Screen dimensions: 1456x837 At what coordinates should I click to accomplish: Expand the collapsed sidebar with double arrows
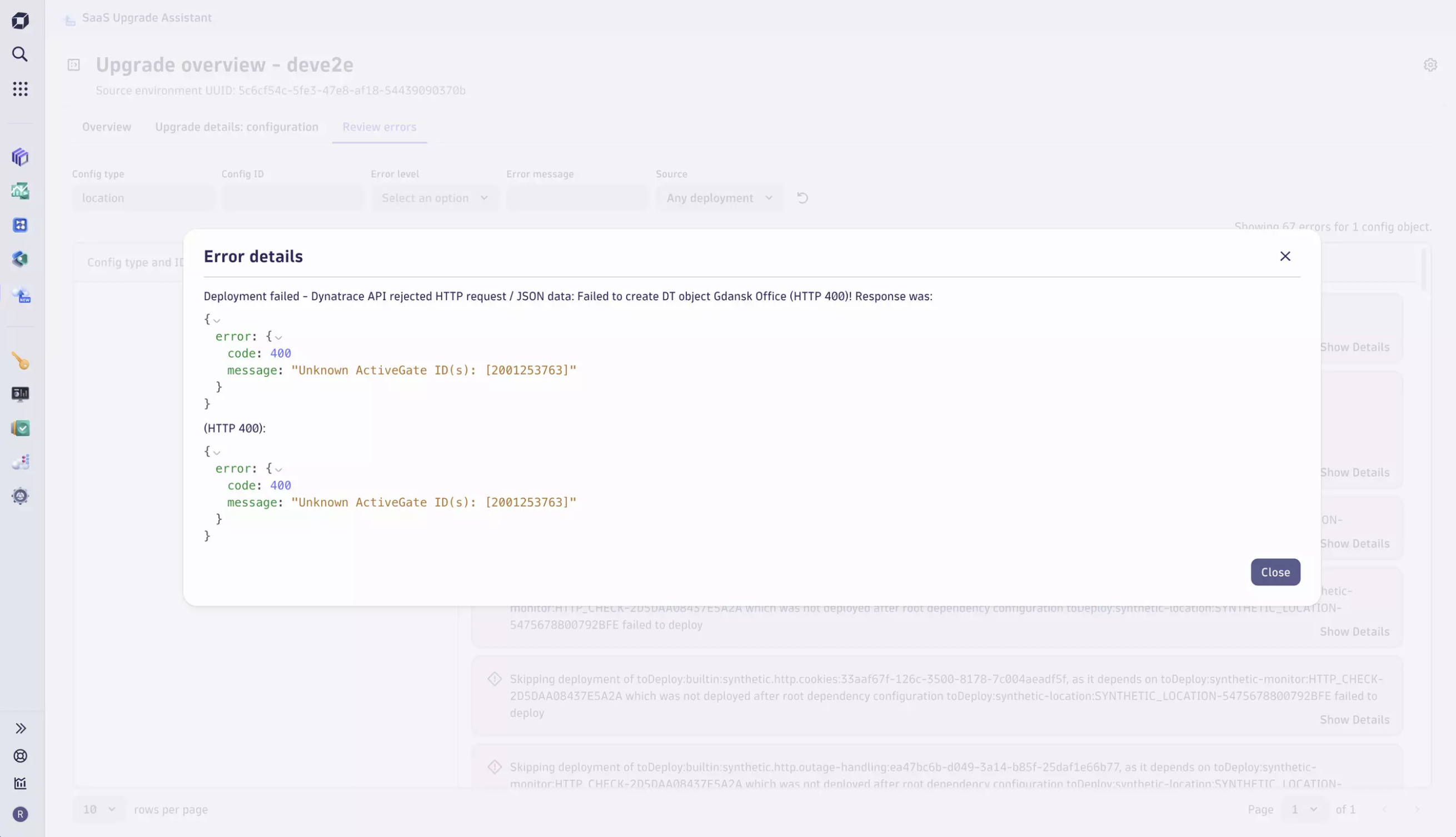21,729
